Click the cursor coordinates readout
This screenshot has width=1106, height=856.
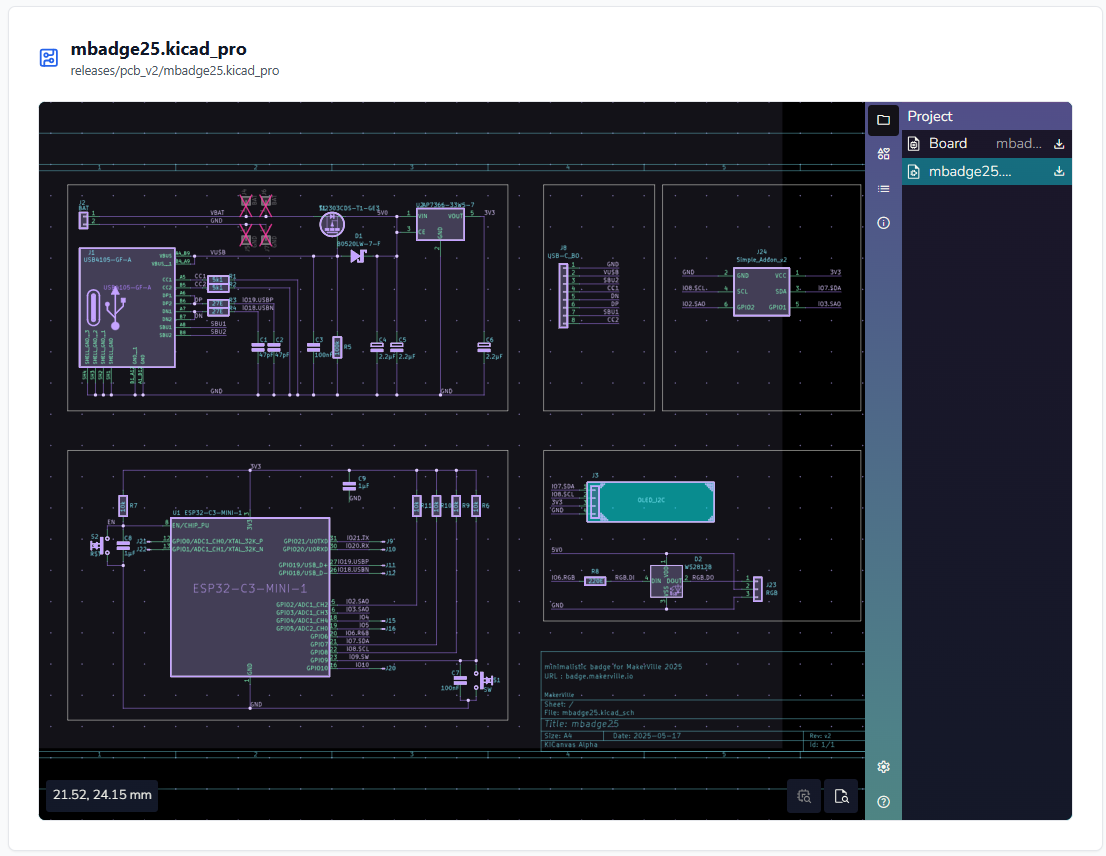(102, 795)
